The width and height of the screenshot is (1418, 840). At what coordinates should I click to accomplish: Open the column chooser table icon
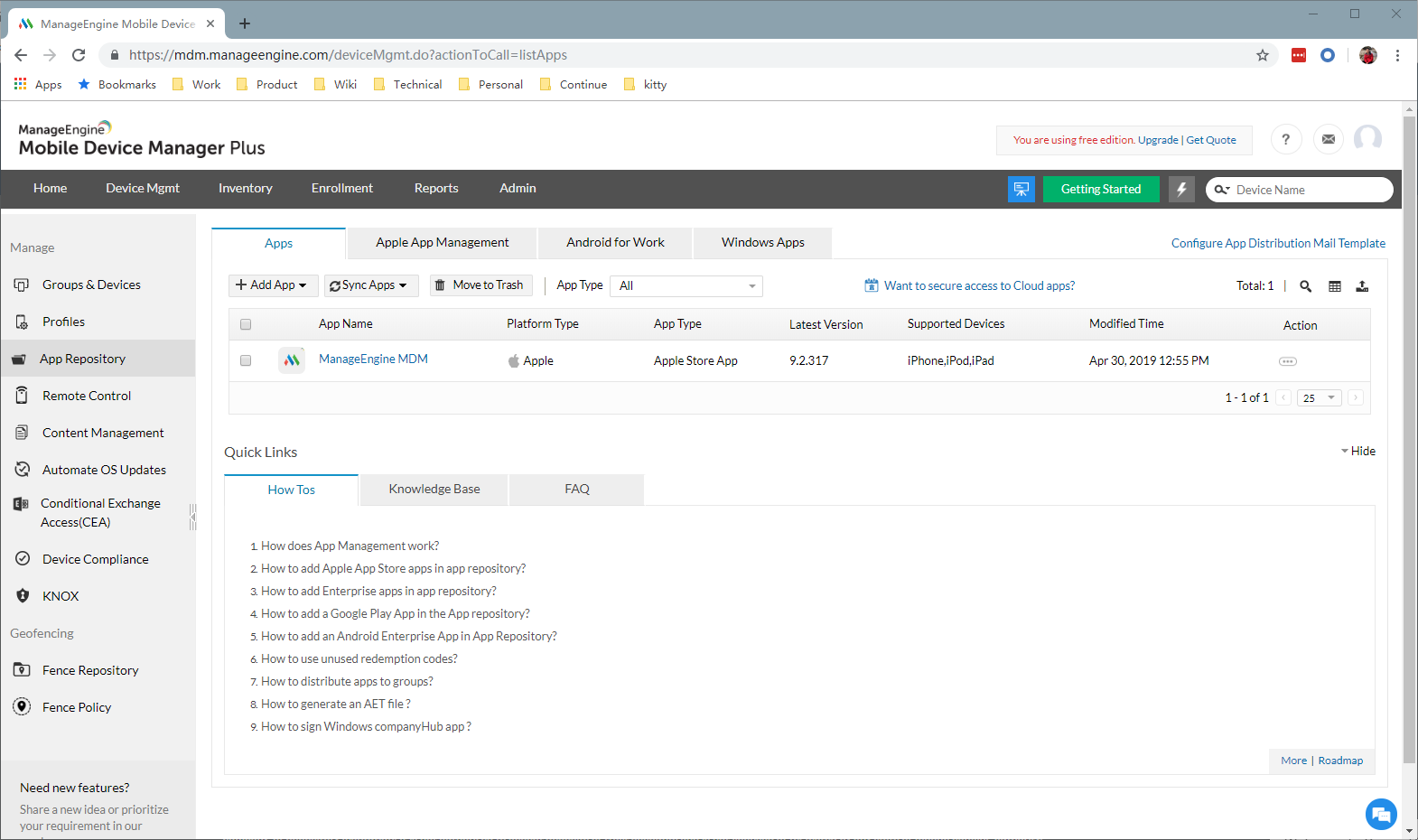[1335, 286]
